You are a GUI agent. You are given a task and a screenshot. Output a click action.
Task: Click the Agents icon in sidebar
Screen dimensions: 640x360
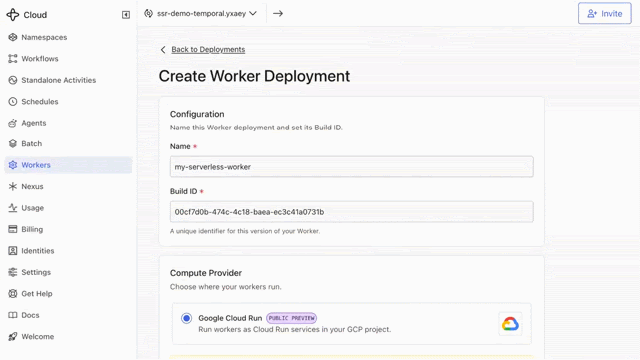click(13, 123)
